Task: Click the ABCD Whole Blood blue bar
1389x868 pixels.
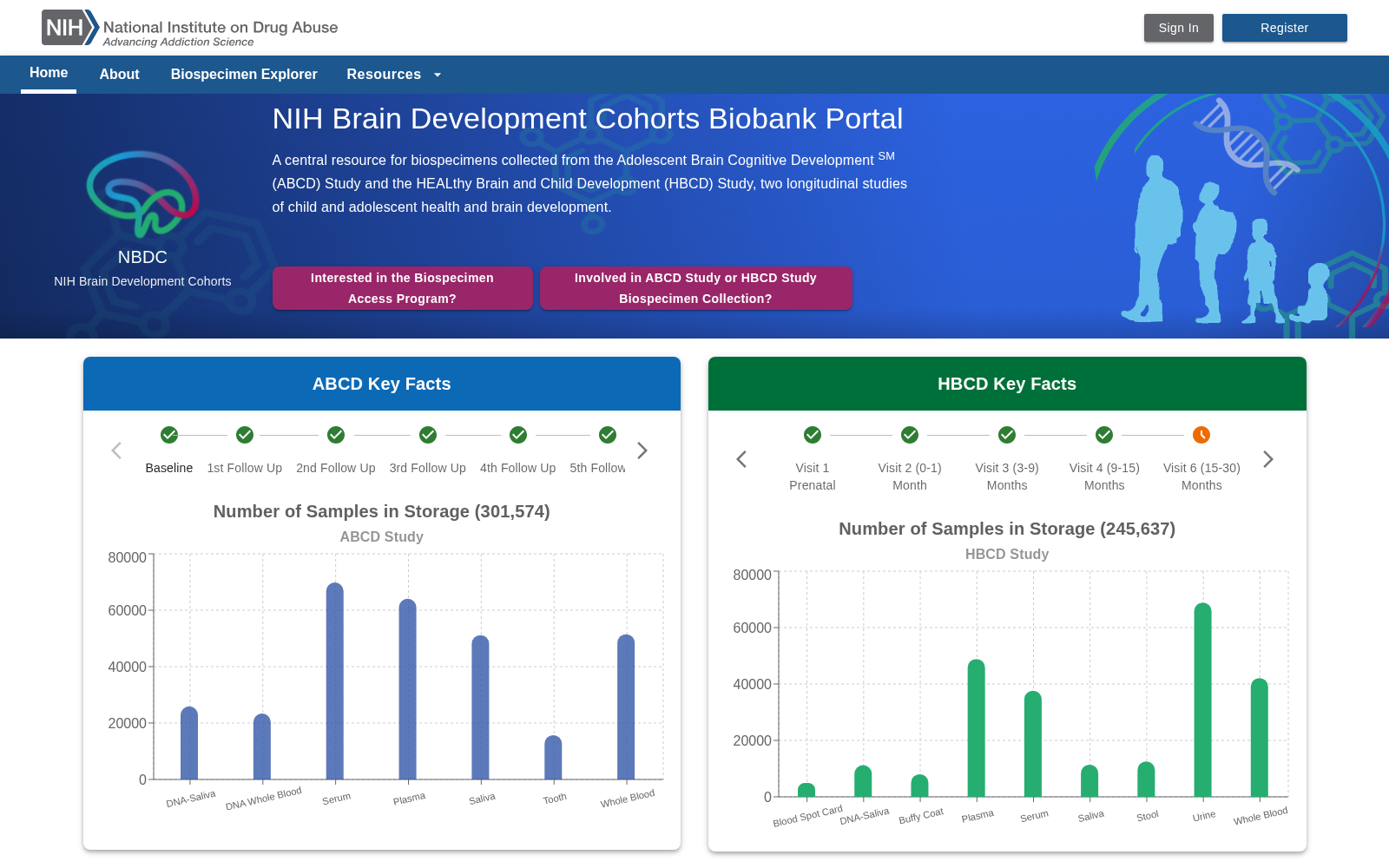Action: 626,707
